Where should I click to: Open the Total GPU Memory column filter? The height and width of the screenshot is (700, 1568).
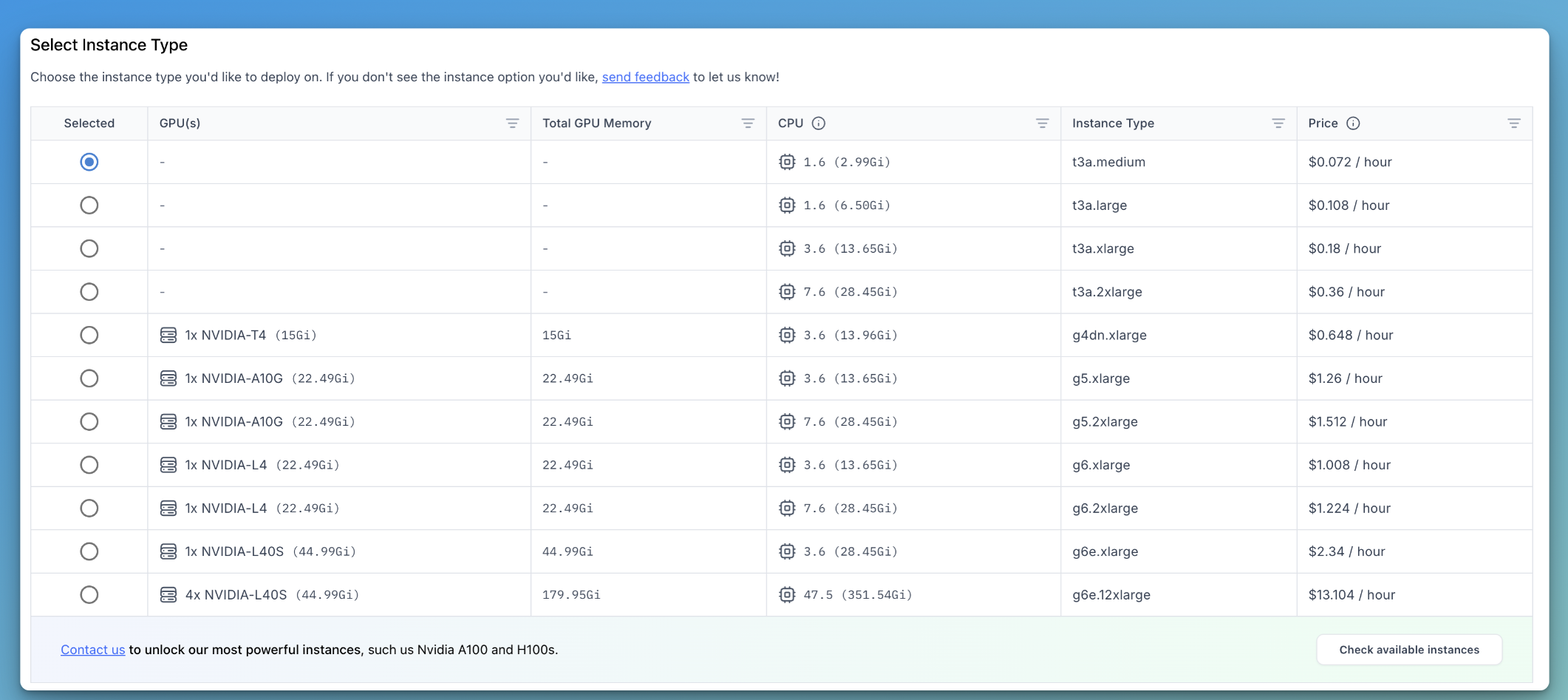point(748,123)
